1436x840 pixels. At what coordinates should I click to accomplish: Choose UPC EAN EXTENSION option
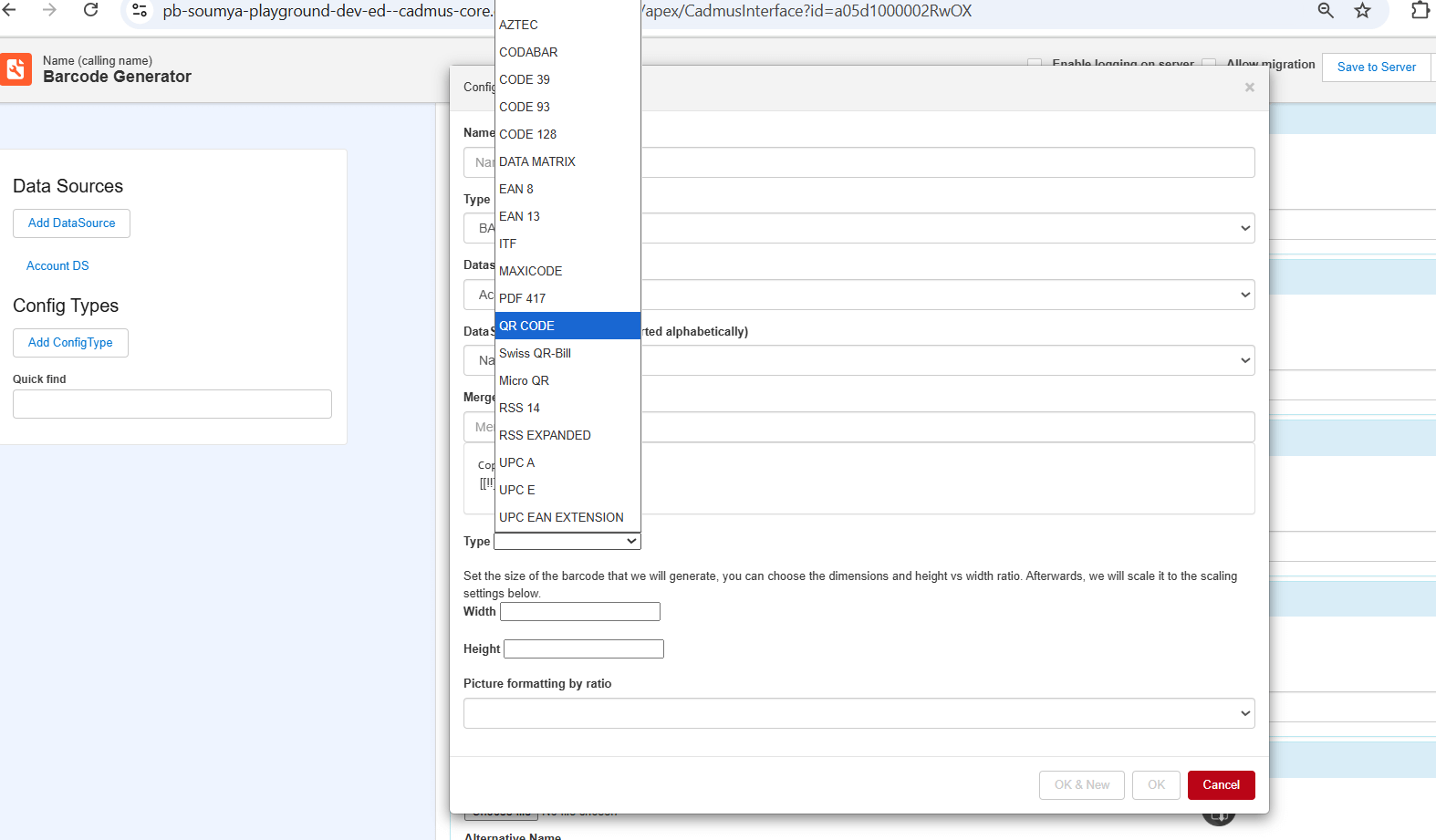coord(567,517)
